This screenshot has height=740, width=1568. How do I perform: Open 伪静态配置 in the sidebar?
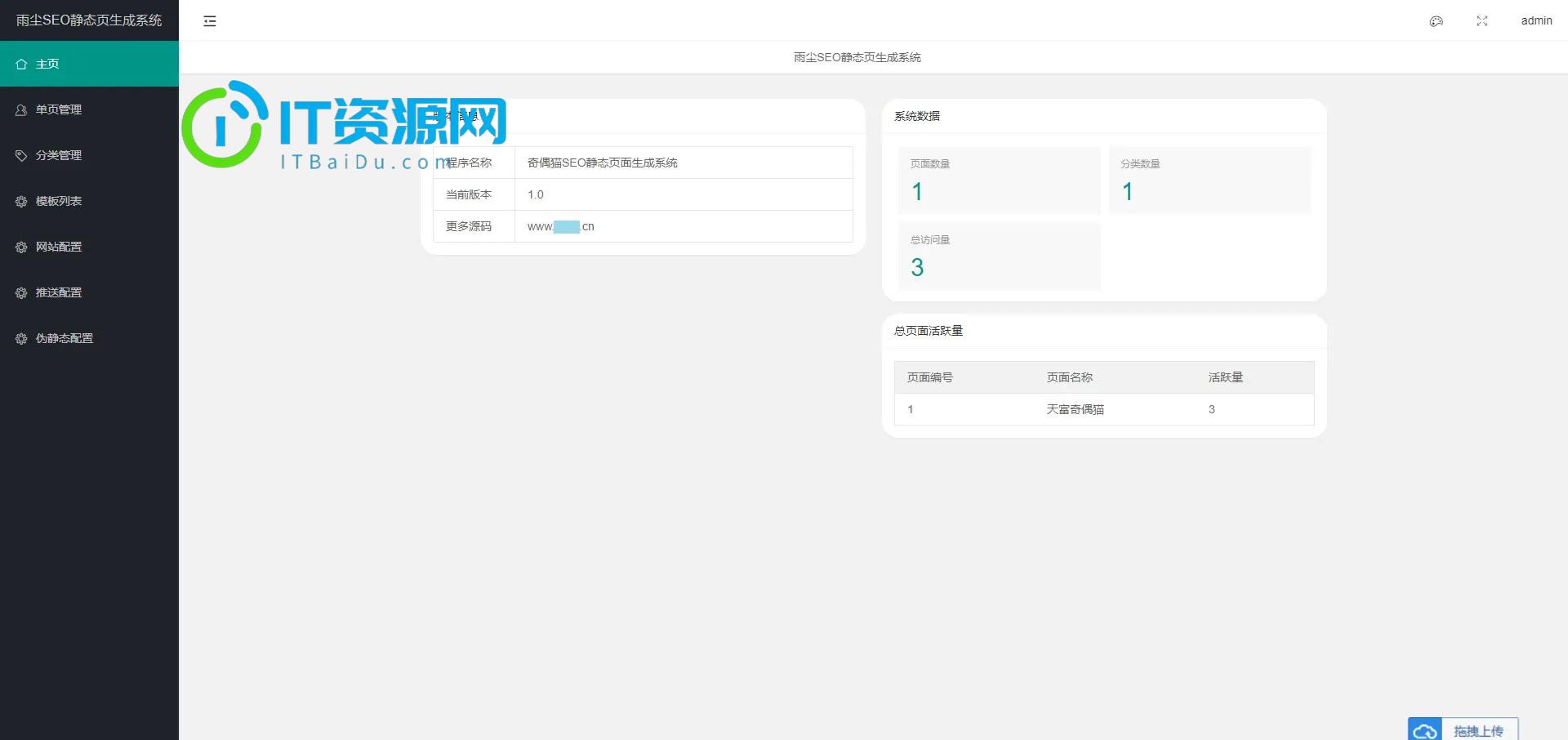point(89,338)
